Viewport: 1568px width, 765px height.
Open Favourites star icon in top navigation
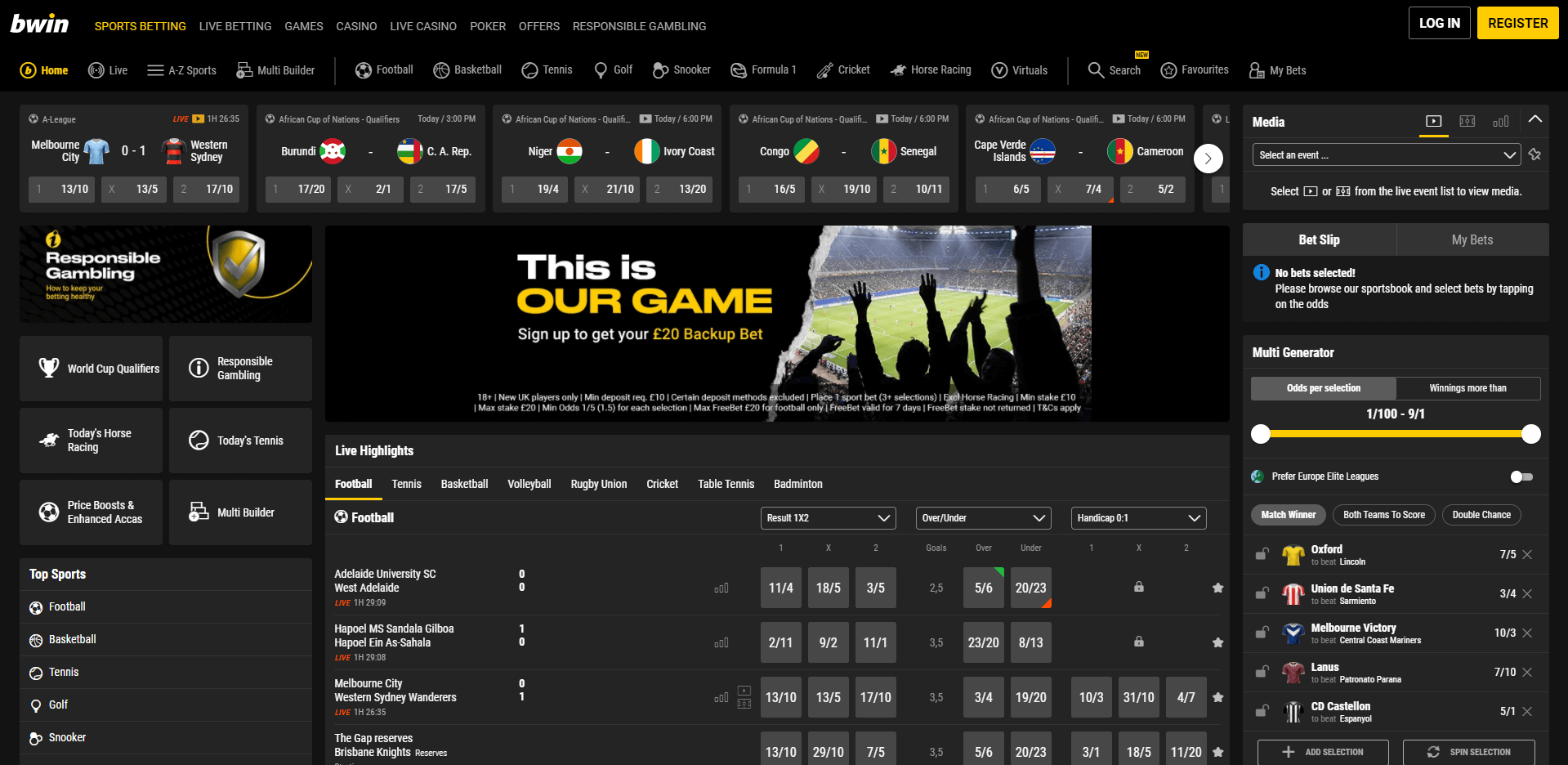coord(1168,70)
